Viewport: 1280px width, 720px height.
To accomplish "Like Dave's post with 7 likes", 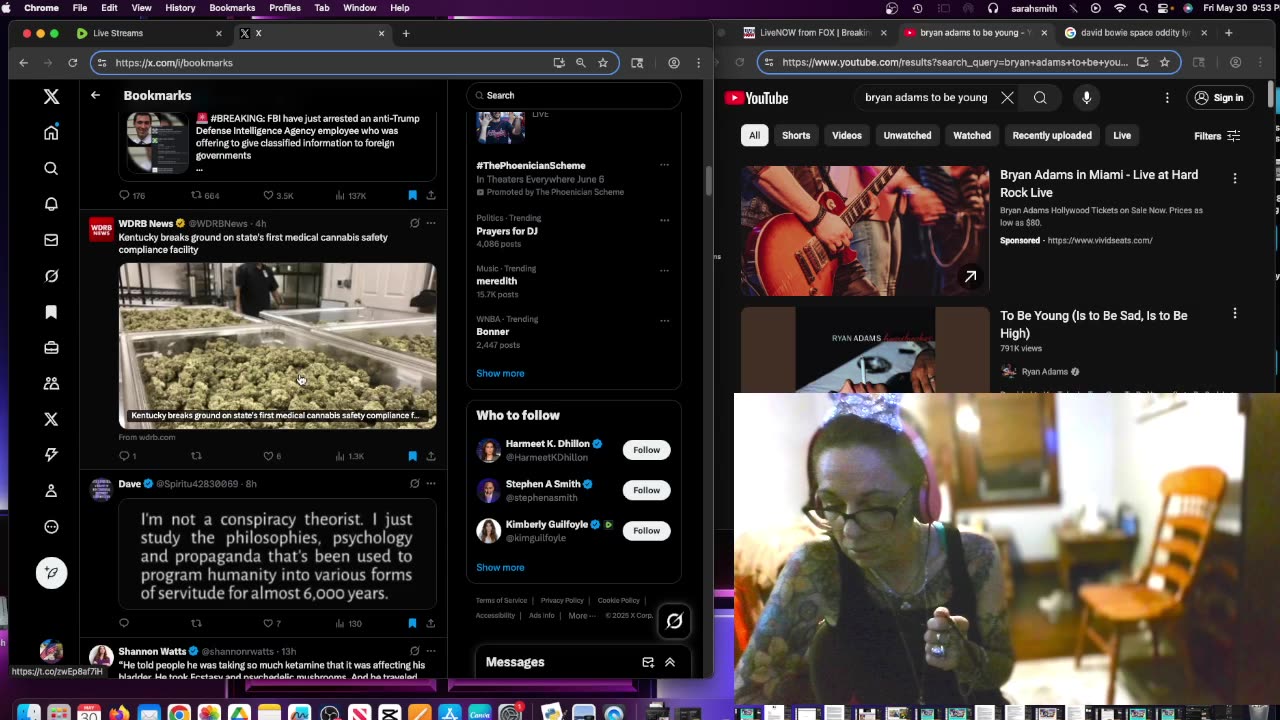I will point(271,623).
